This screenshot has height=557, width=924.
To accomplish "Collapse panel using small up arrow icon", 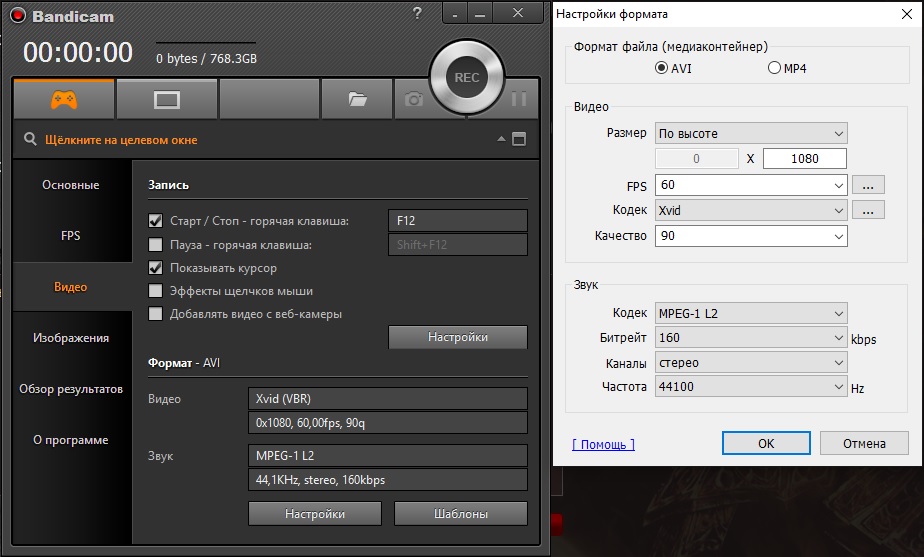I will pyautogui.click(x=501, y=139).
